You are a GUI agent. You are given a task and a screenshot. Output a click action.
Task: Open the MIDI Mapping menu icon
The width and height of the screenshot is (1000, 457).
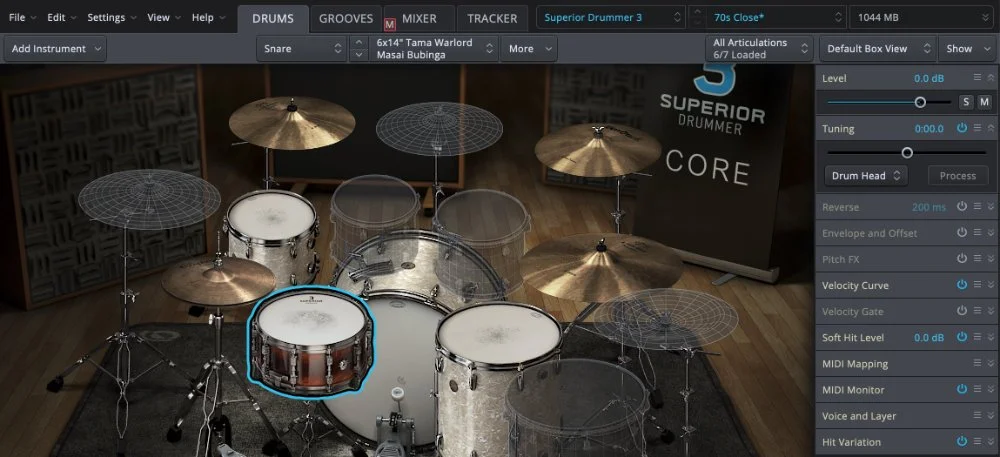977,363
